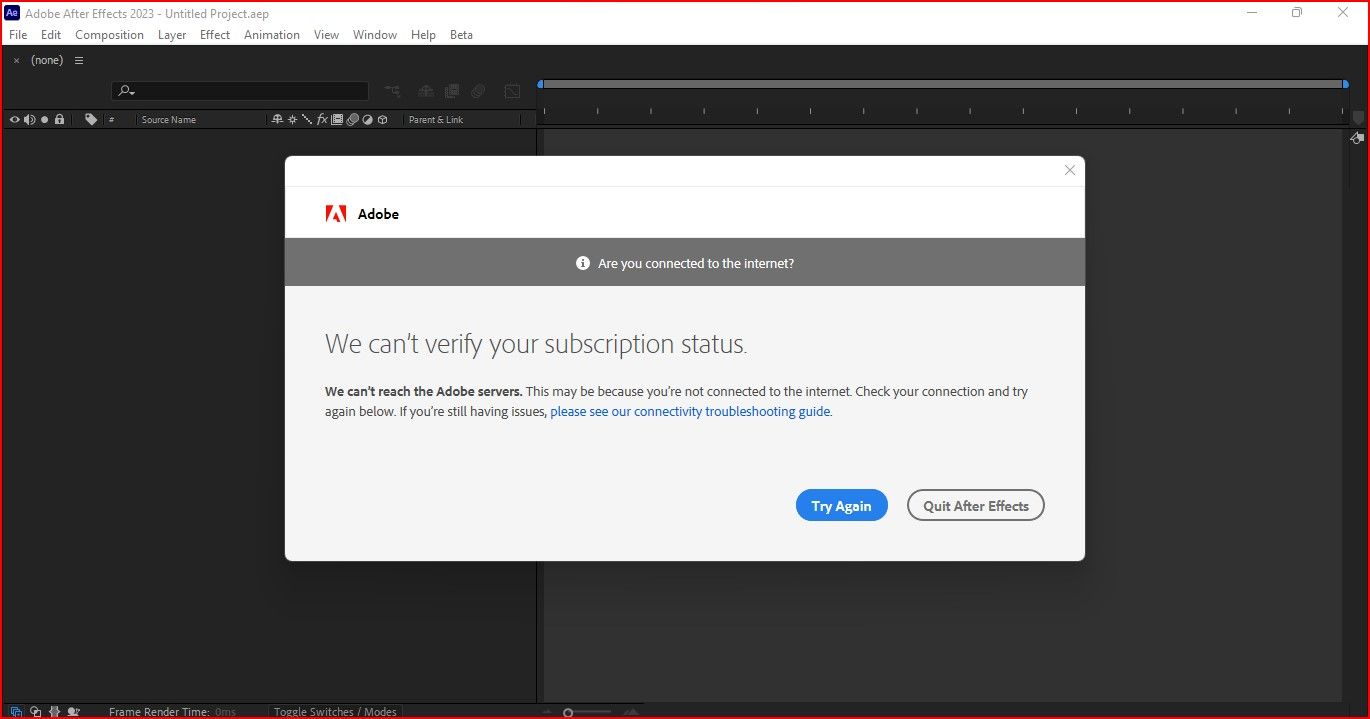Open the timeline panel hamburger menu
Screen dimensions: 1370x719
coord(79,60)
